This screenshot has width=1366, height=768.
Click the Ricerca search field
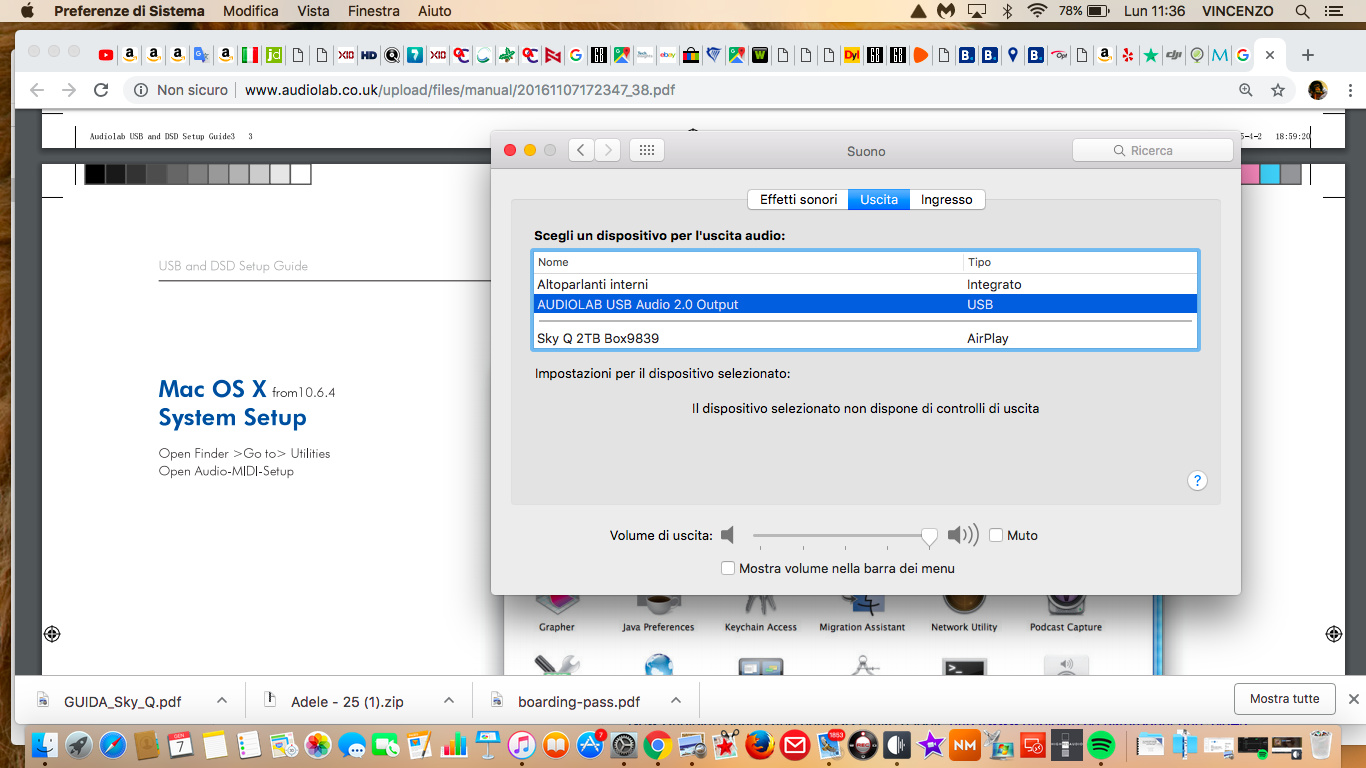[1152, 150]
